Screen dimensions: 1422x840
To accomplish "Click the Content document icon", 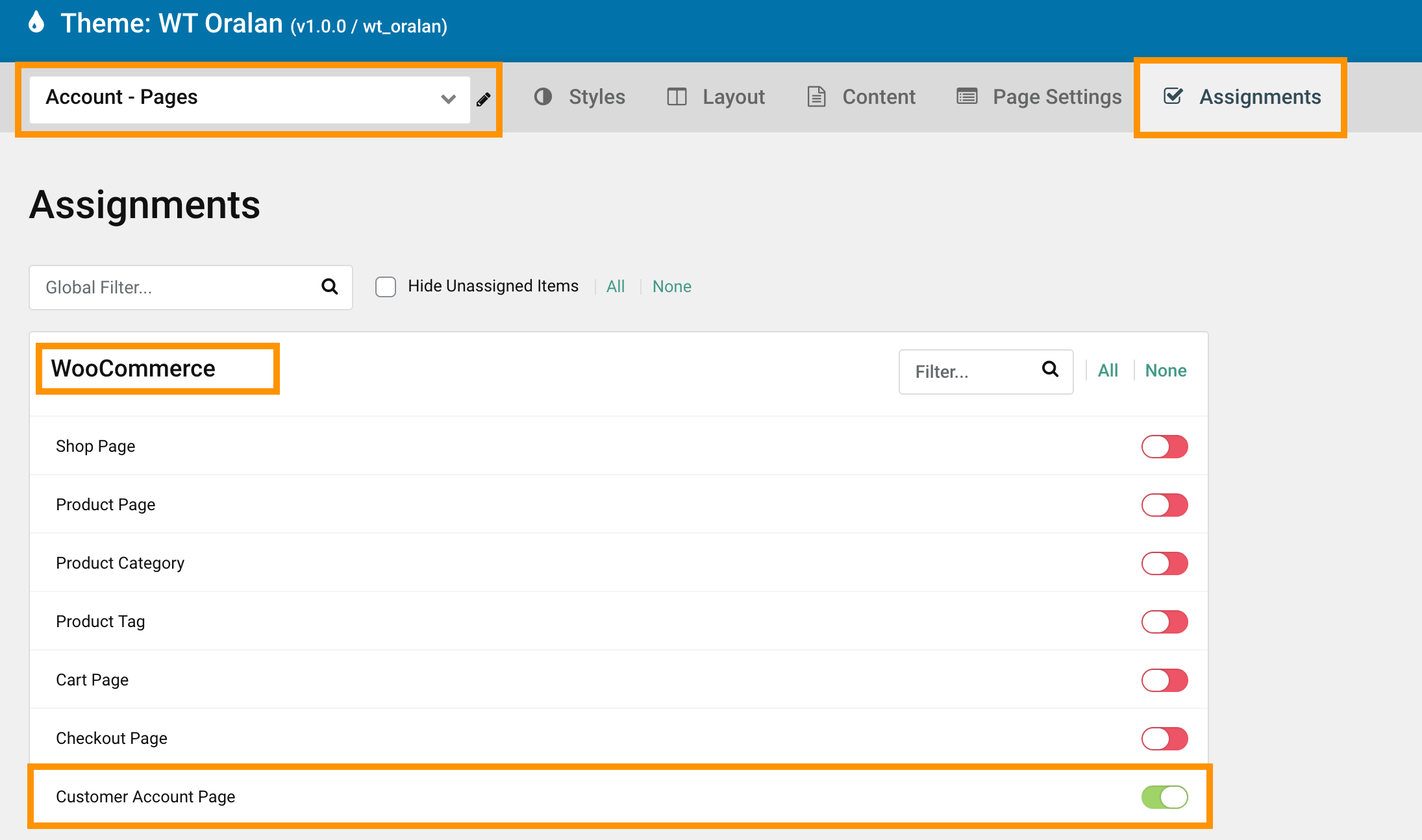I will (x=816, y=97).
